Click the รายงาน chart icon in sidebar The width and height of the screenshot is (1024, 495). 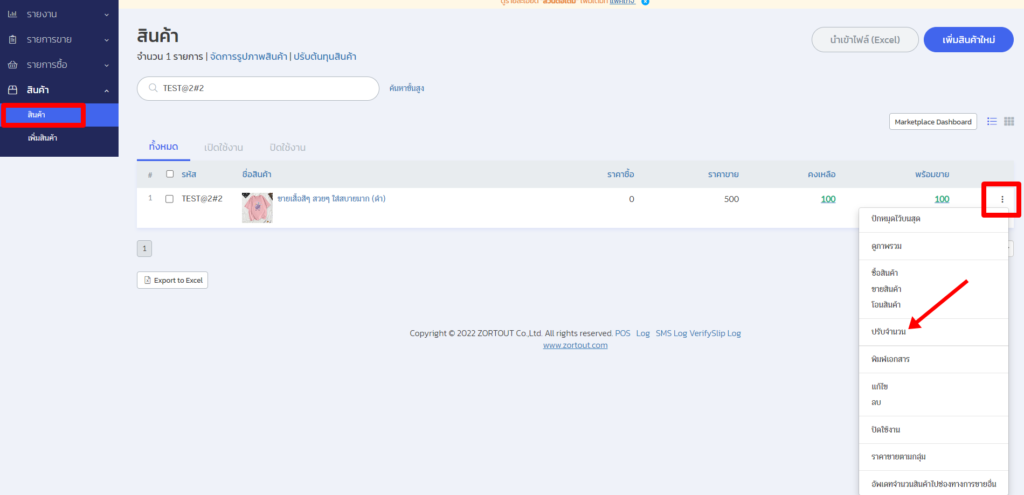click(x=12, y=14)
